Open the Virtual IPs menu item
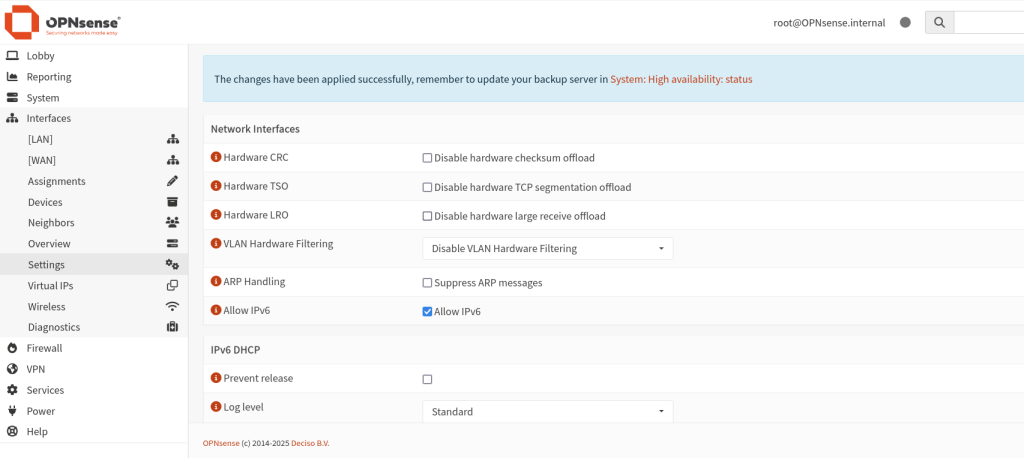Viewport: 1024px width, 458px height. coord(50,285)
